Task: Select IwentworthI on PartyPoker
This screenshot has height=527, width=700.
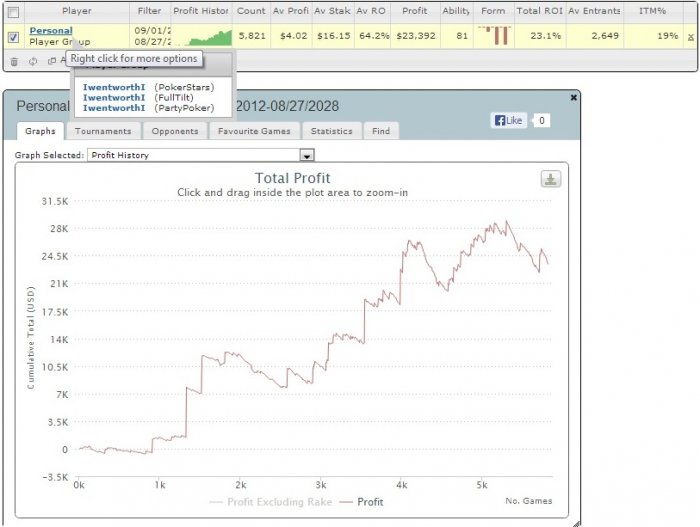Action: click(114, 108)
